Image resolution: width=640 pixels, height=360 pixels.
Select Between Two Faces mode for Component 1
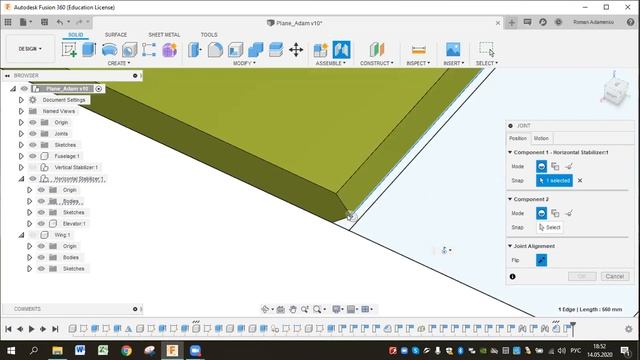pos(555,166)
